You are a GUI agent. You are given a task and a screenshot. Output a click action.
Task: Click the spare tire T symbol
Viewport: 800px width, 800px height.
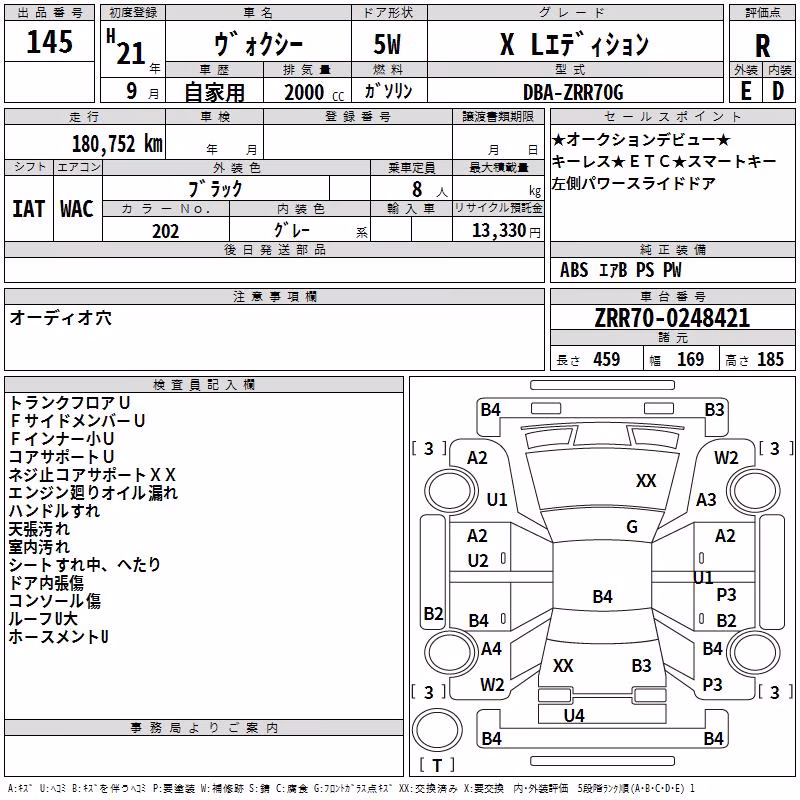437,765
